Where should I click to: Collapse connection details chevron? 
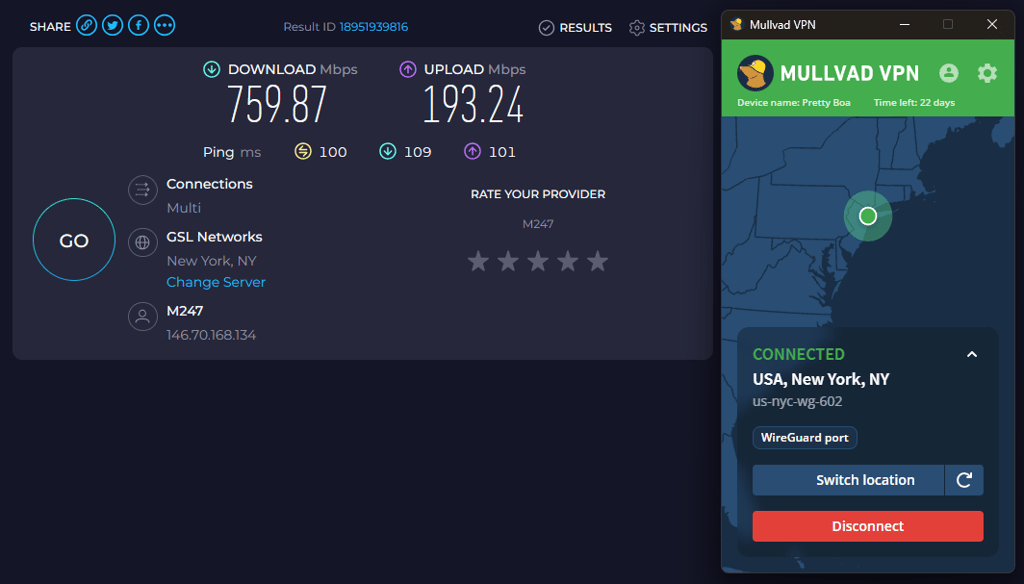[972, 354]
